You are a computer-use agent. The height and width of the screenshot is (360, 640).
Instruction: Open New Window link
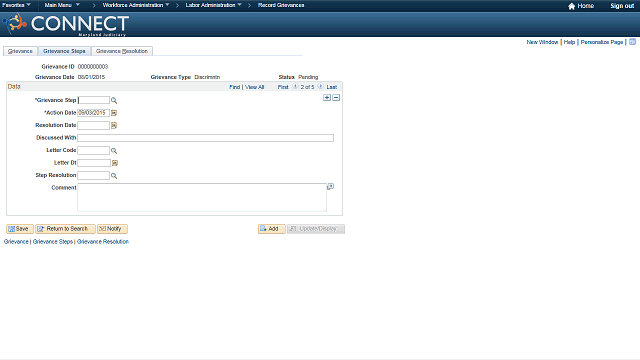(542, 42)
